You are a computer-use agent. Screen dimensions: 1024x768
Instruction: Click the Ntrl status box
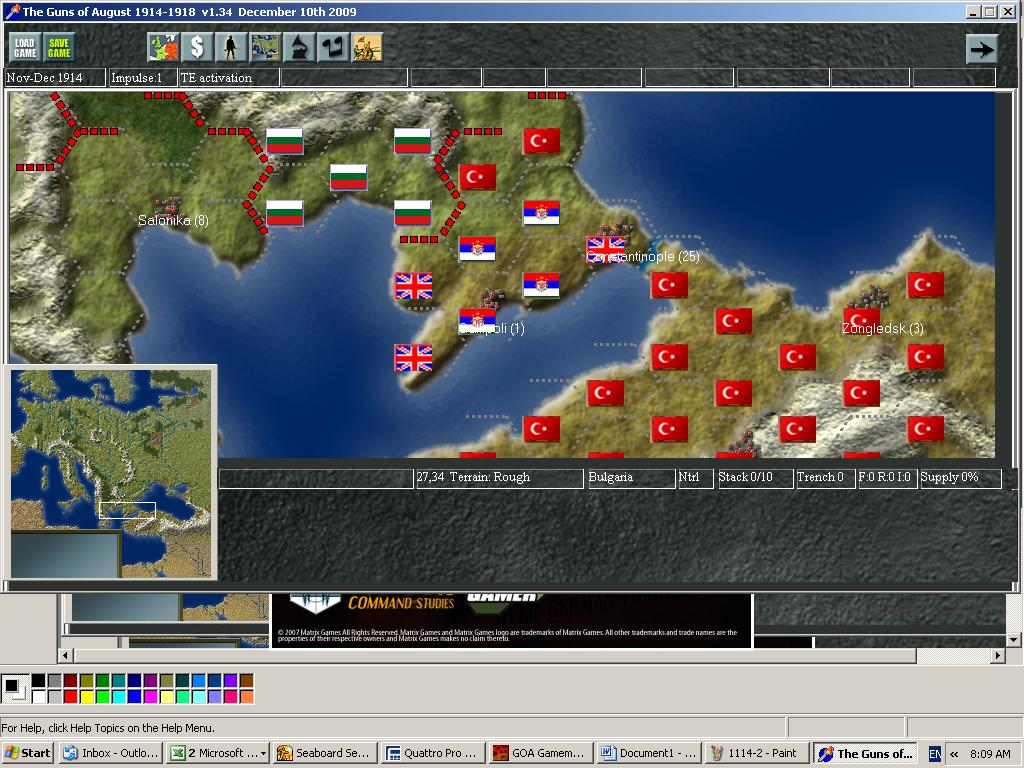(695, 478)
